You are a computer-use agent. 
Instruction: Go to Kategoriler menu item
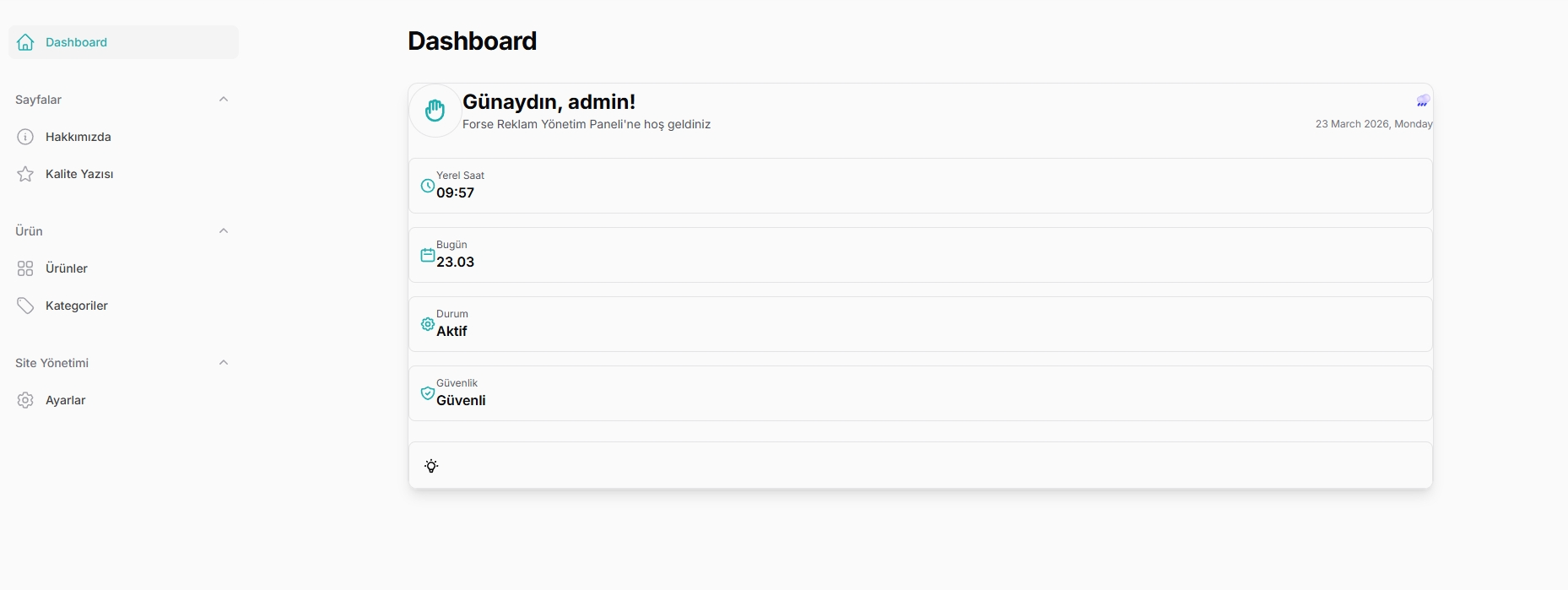coord(77,306)
